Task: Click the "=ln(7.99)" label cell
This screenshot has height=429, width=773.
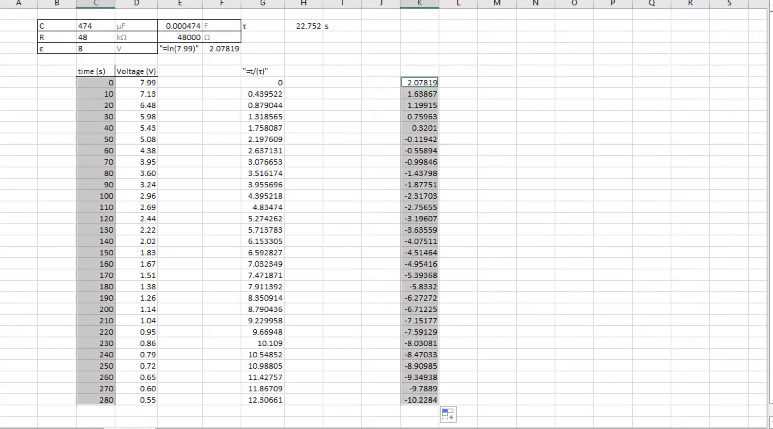Action: coord(179,48)
